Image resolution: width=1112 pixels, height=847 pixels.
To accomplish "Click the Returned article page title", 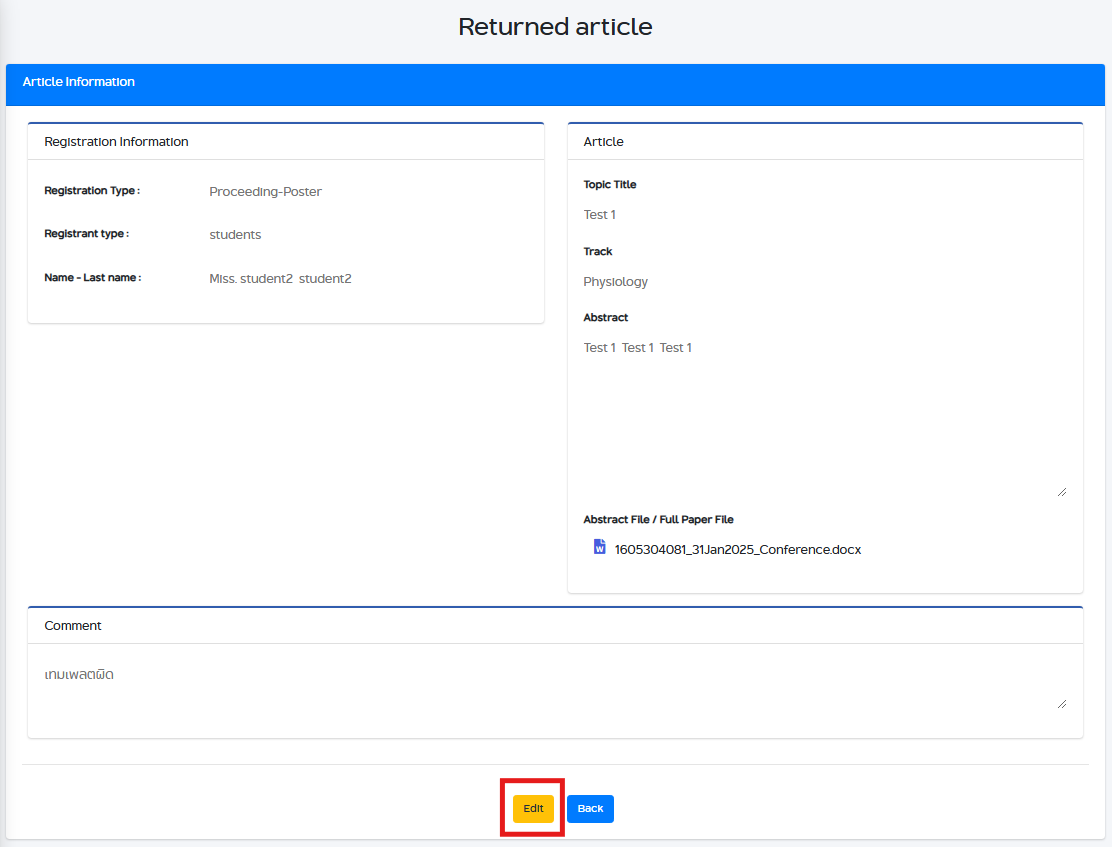I will coord(555,27).
